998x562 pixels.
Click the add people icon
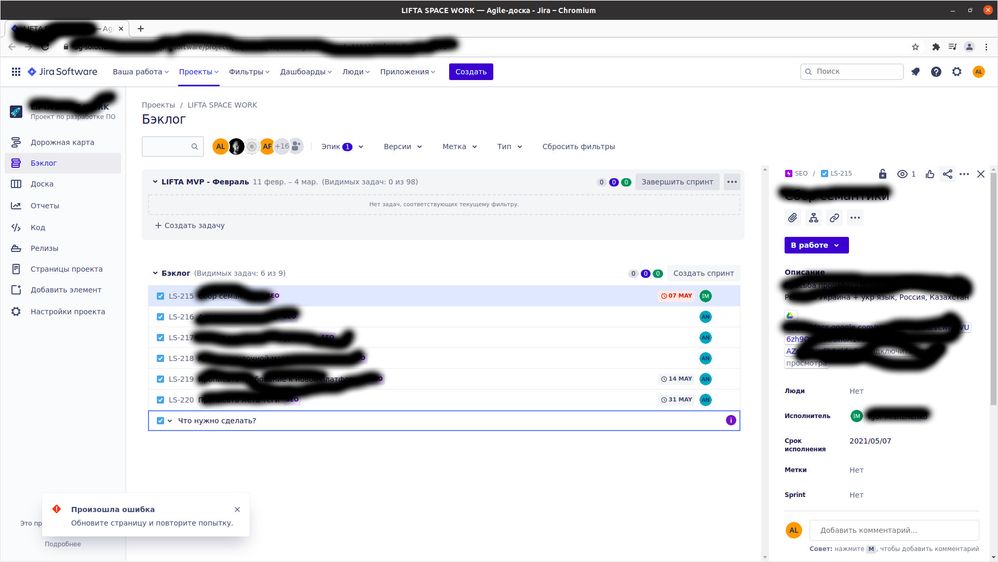pos(297,146)
